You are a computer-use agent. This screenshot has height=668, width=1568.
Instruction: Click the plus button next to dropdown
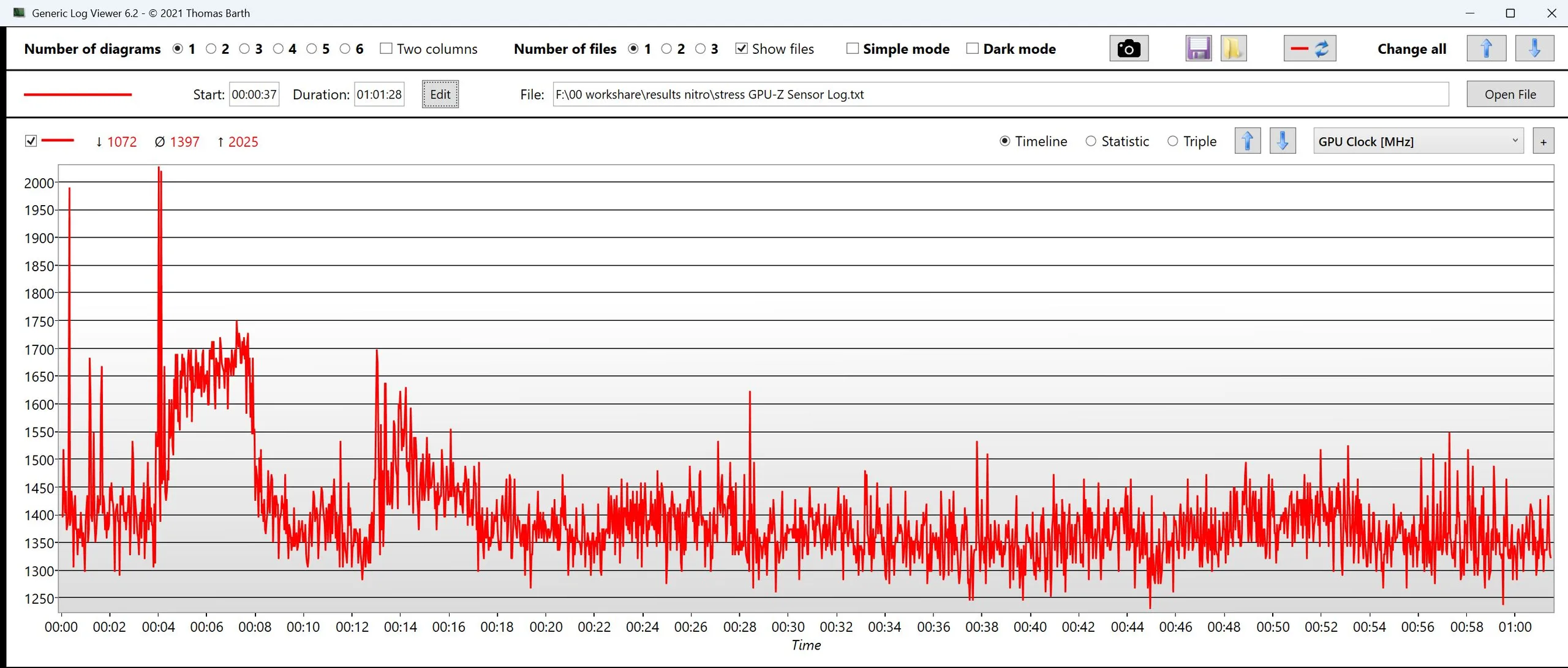click(1543, 142)
